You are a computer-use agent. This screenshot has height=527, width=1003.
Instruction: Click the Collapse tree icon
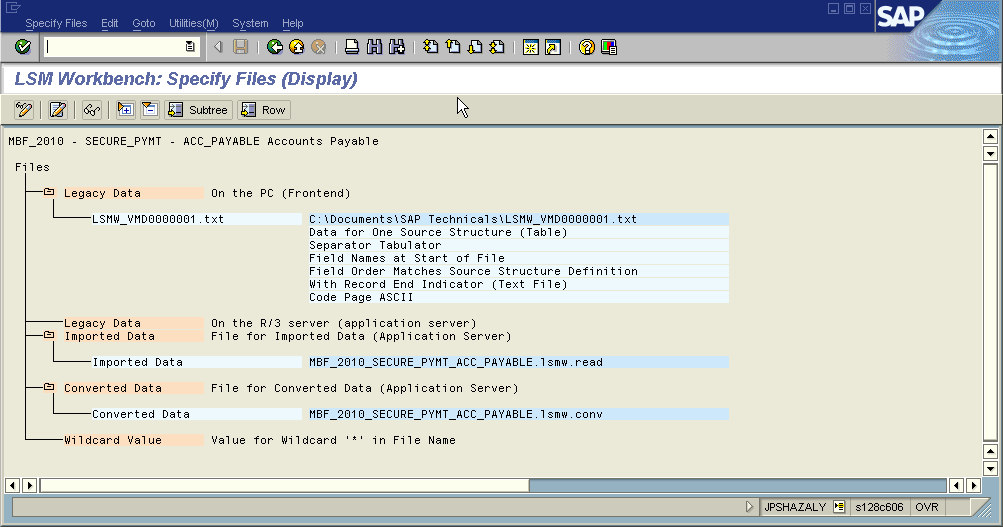(150, 110)
